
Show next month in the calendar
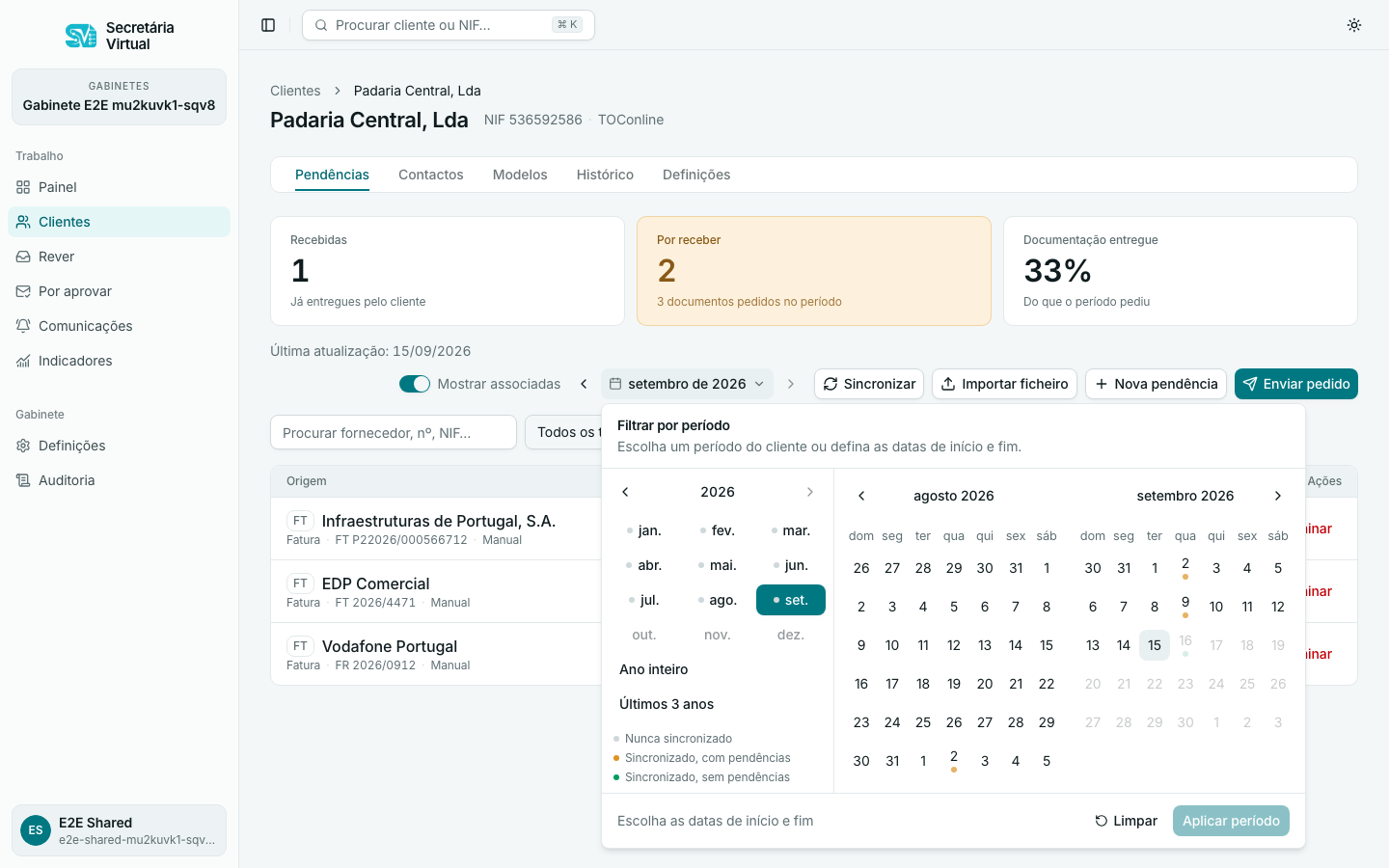click(x=1278, y=496)
